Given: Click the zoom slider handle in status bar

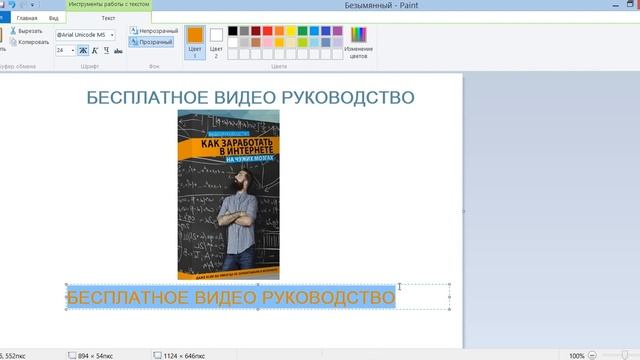Looking at the screenshot, I should (x=624, y=356).
